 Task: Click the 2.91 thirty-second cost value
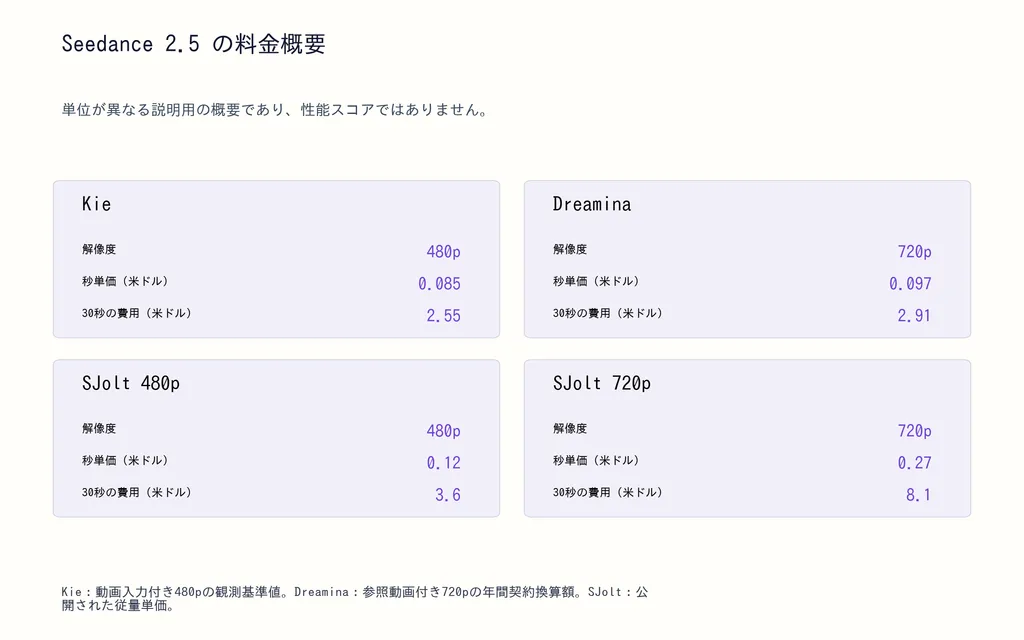pyautogui.click(x=914, y=315)
